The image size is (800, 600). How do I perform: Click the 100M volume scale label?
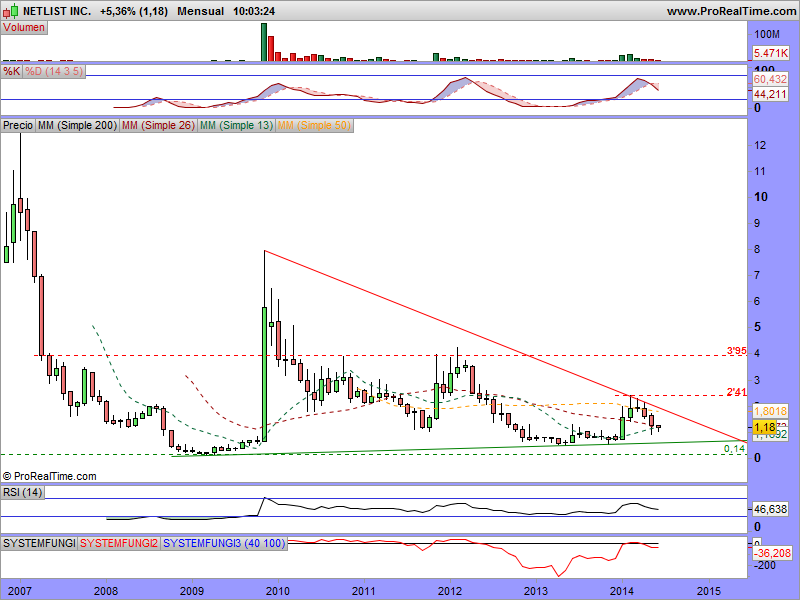[767, 34]
